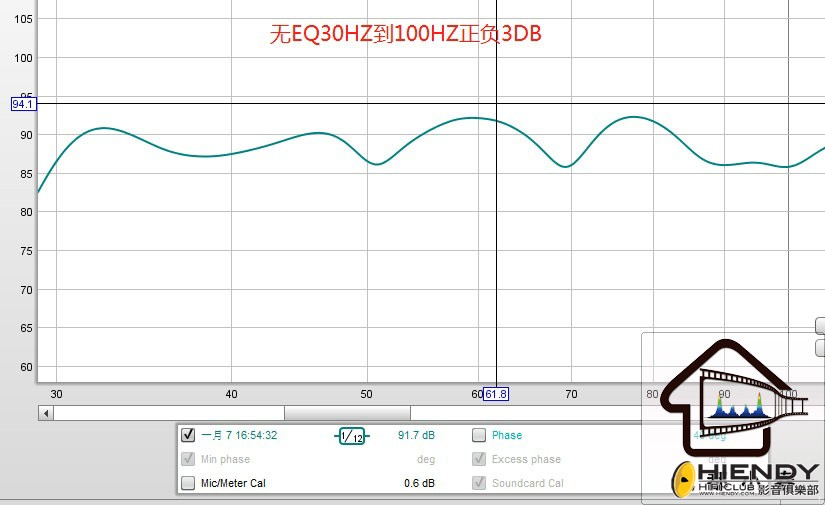Viewport: 825px width, 505px height.
Task: Enable the Phase trace checkbox
Action: tap(479, 435)
